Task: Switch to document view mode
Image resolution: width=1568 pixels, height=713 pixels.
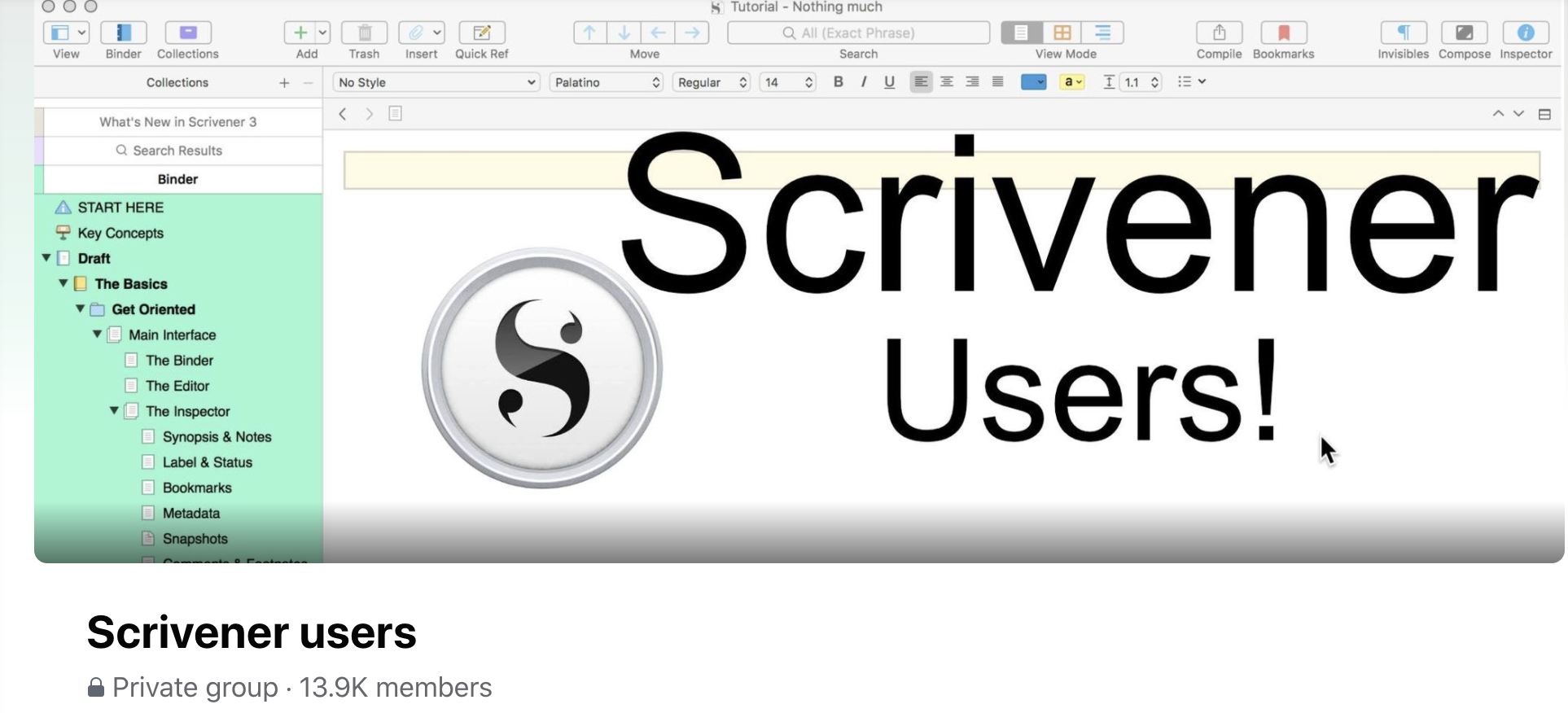Action: 1021,33
